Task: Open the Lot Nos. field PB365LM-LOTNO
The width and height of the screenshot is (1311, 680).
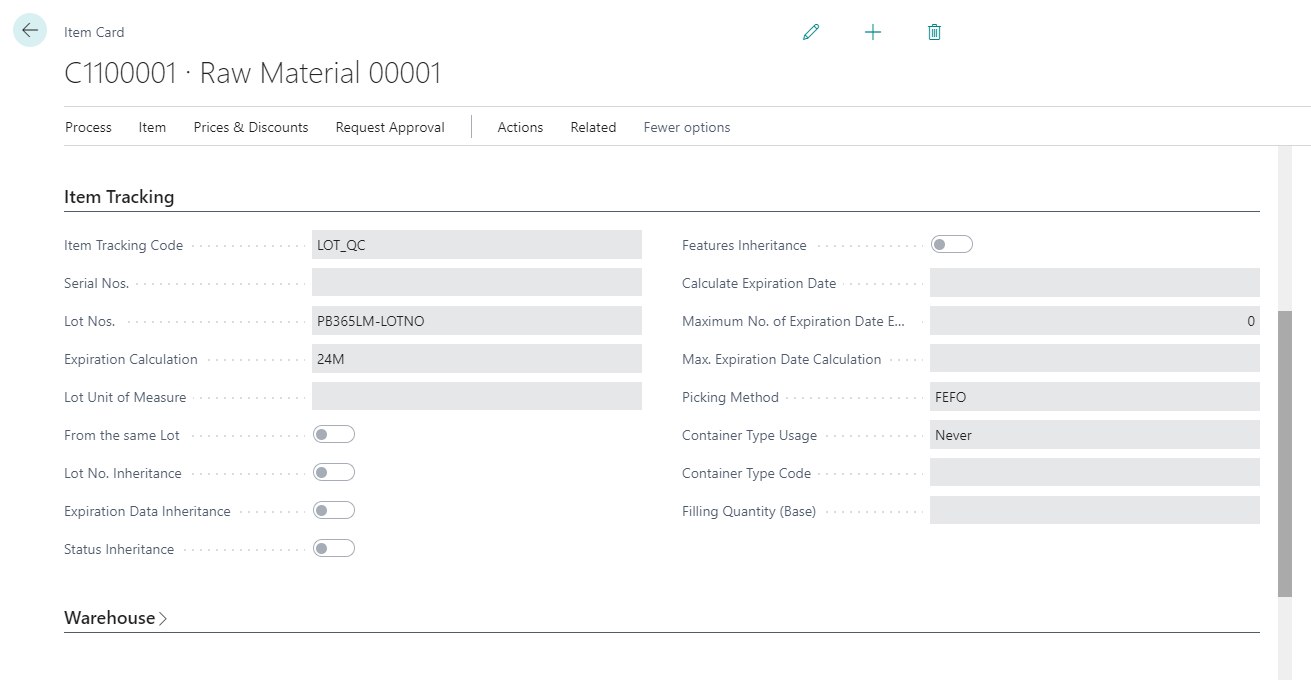Action: click(477, 321)
